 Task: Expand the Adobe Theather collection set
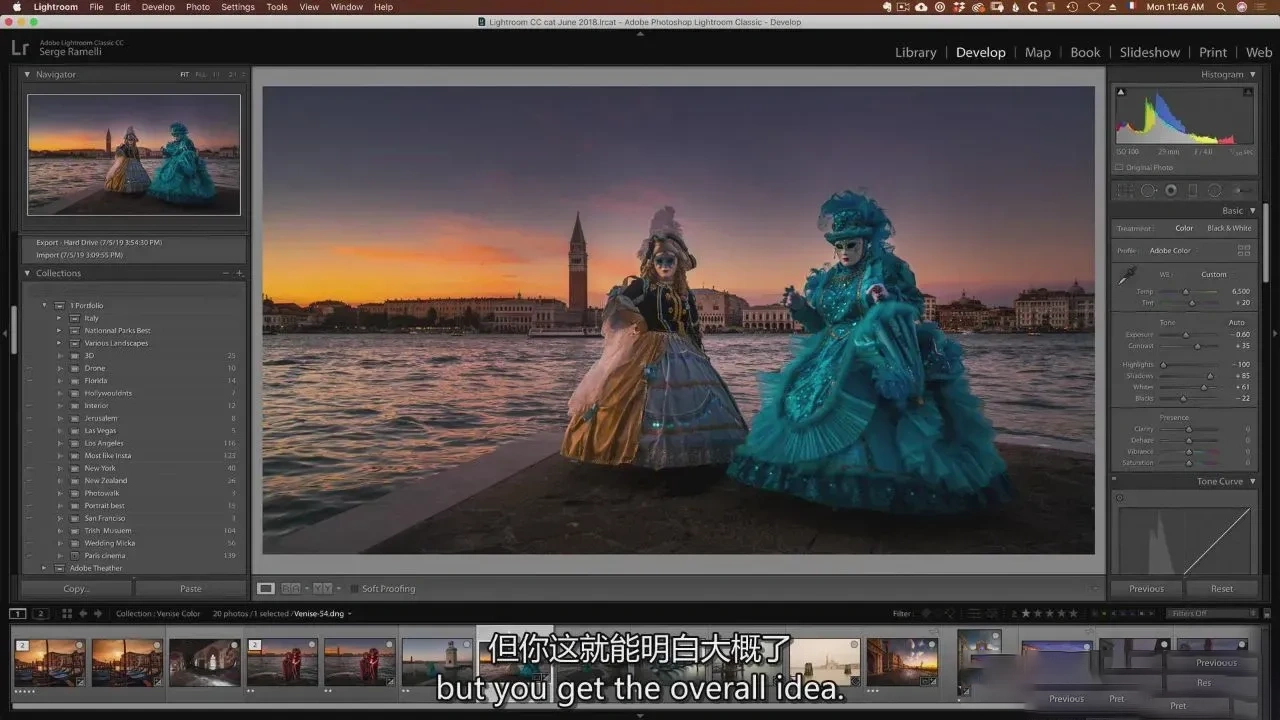click(44, 568)
